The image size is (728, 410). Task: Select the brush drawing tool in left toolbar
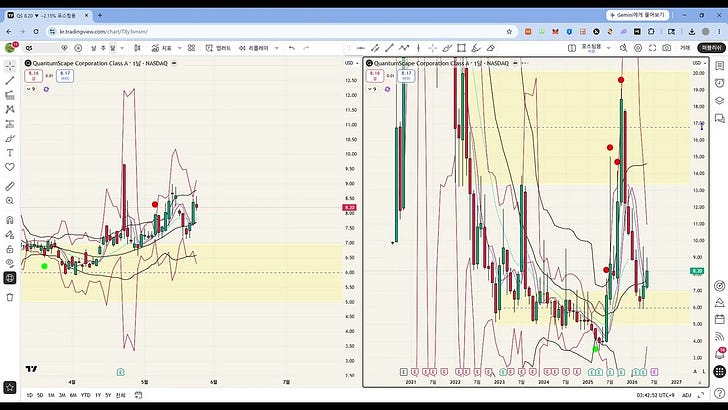10,138
